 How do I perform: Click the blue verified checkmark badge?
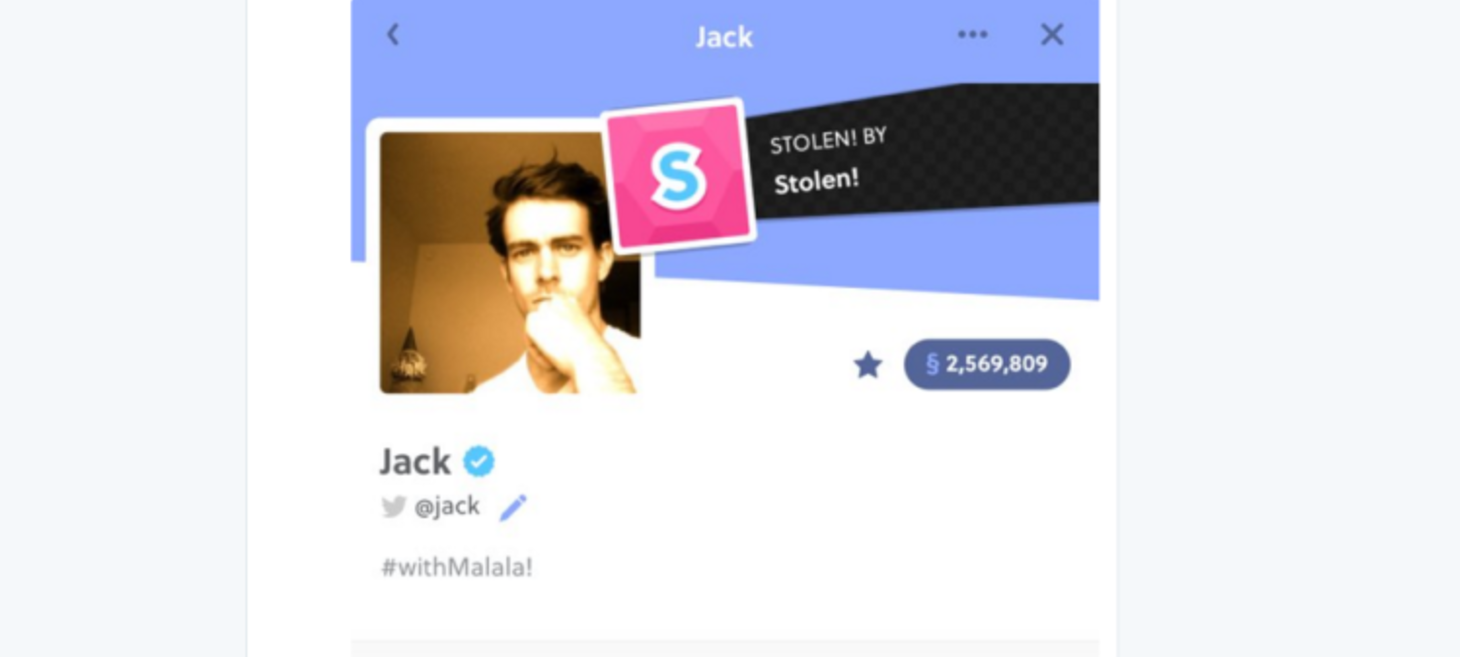(479, 461)
